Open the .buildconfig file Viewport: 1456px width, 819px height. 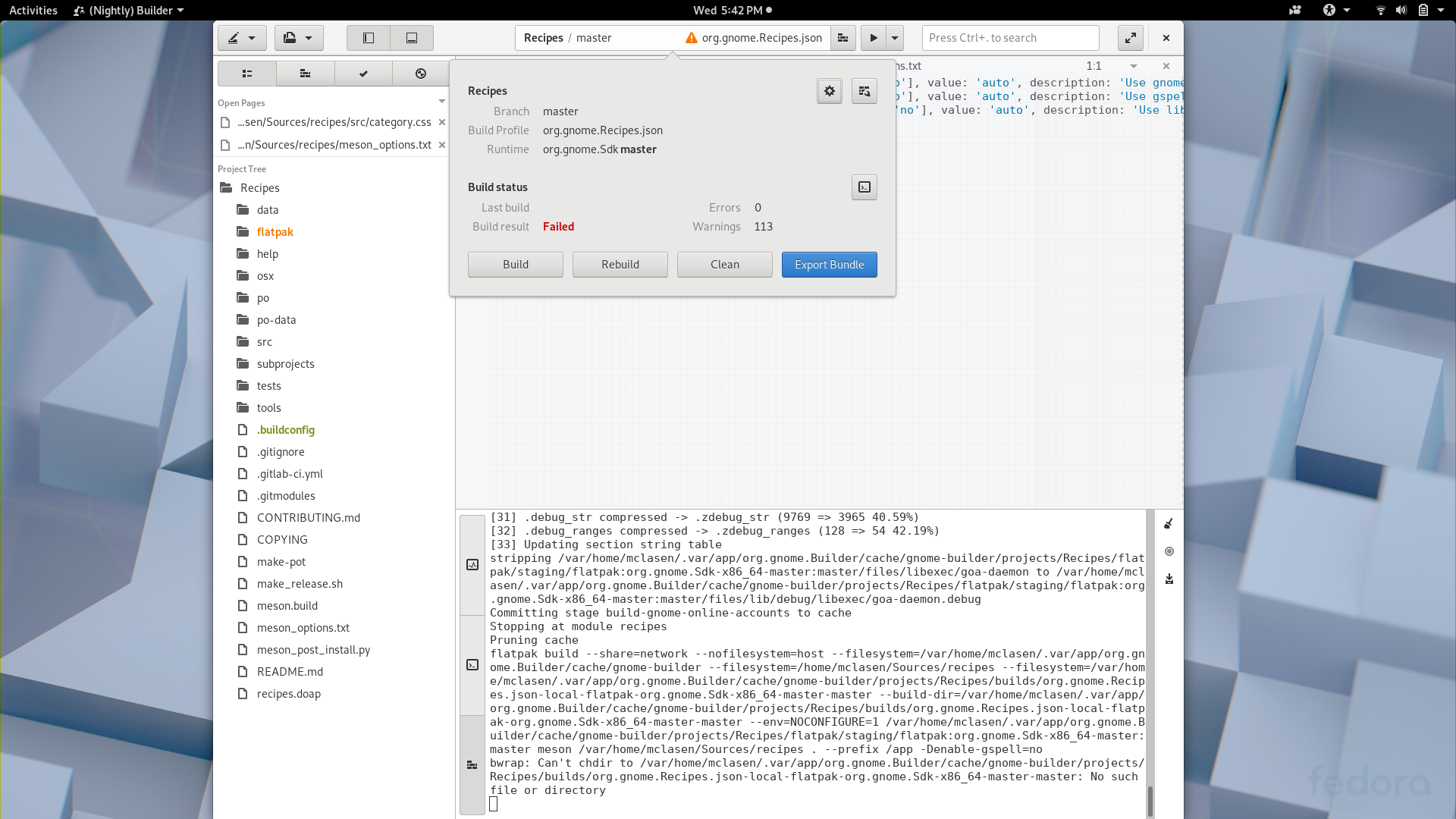tap(285, 430)
